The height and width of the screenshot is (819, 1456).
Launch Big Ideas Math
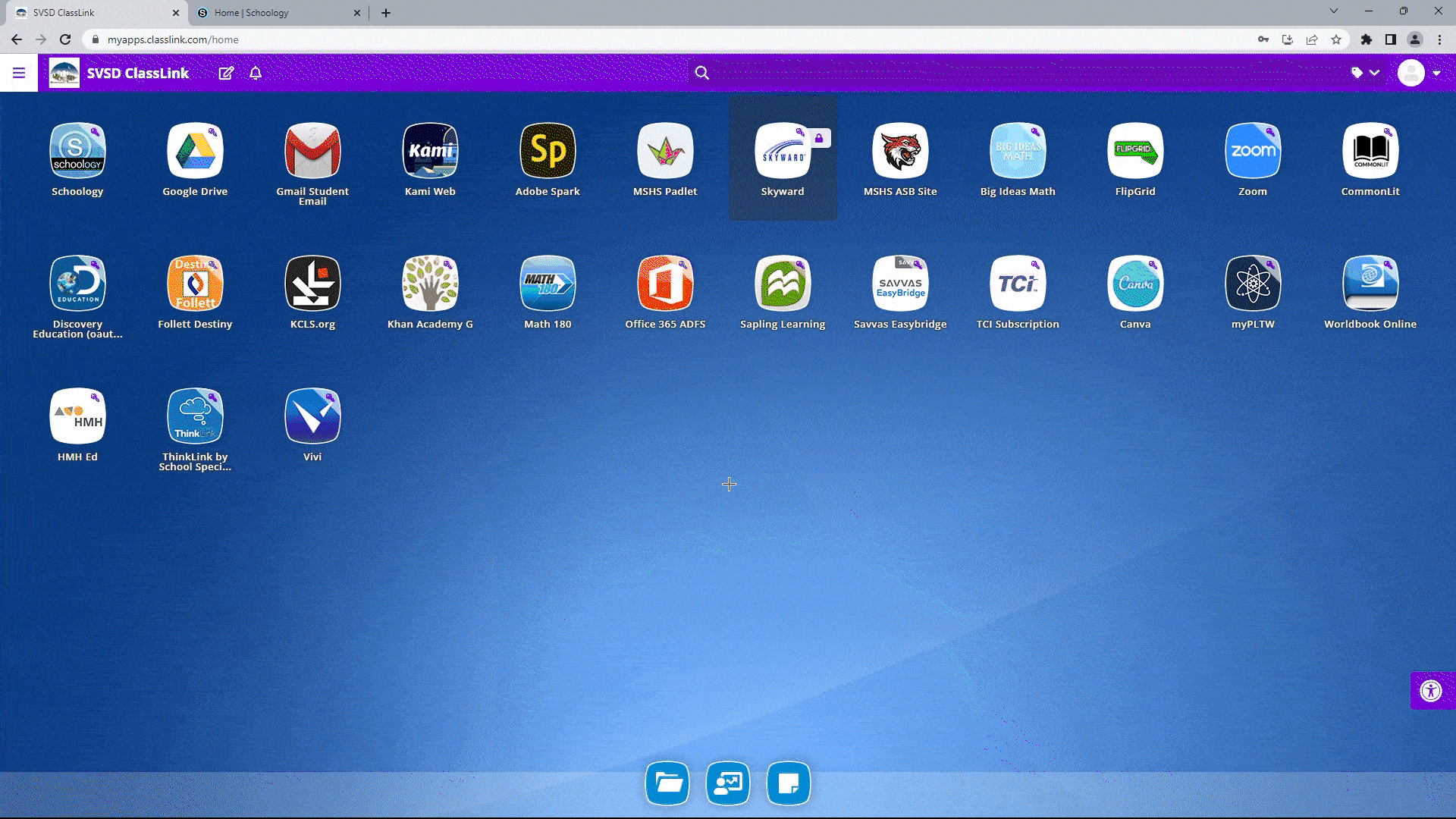click(x=1018, y=151)
